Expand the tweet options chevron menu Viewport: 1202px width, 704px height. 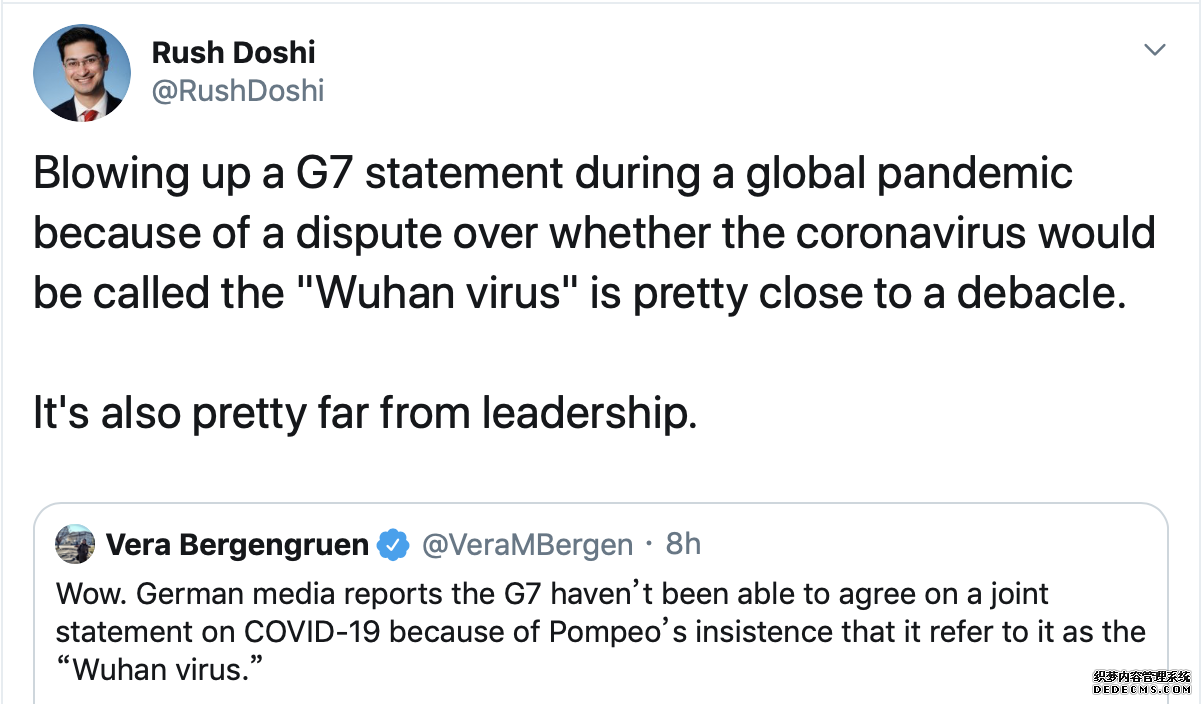pos(1155,50)
